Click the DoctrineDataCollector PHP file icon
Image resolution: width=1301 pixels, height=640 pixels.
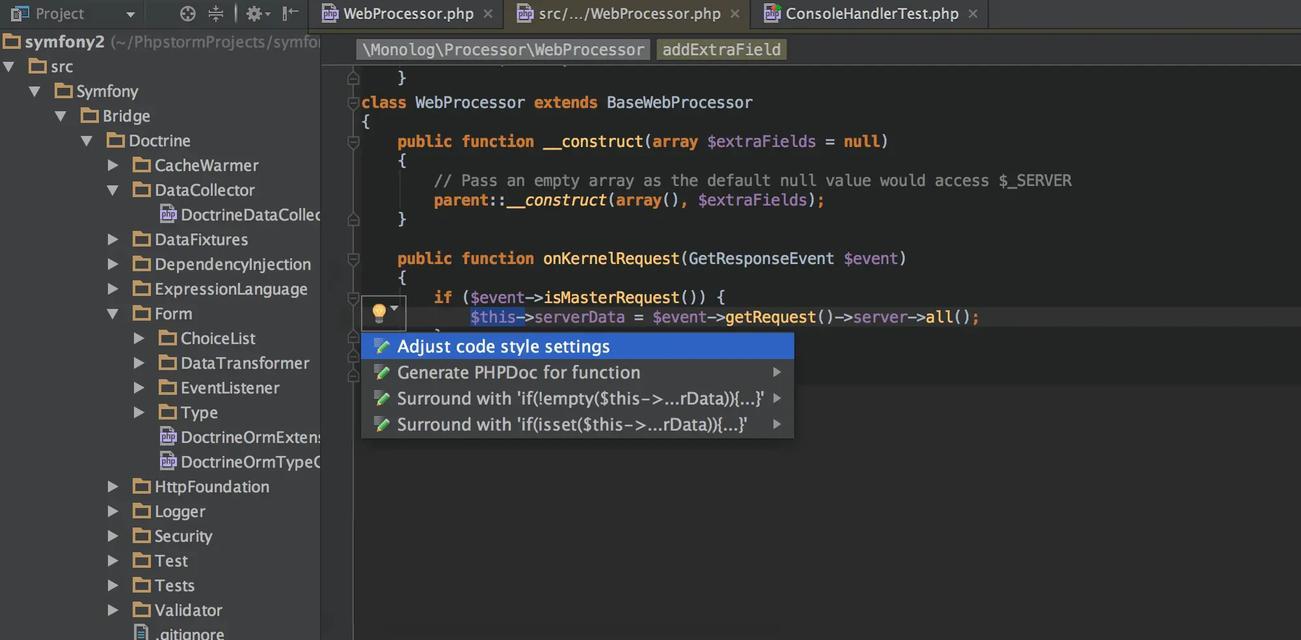click(x=168, y=214)
